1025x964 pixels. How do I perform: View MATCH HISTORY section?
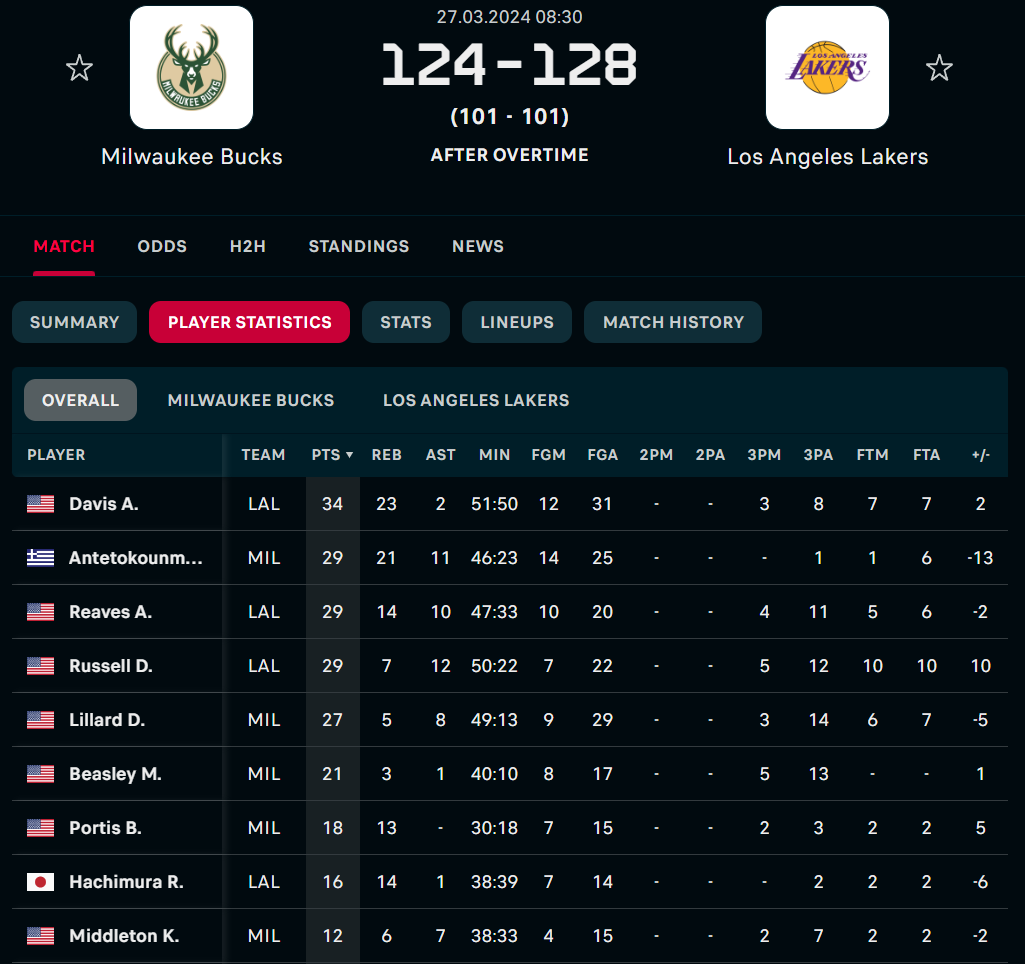(673, 322)
